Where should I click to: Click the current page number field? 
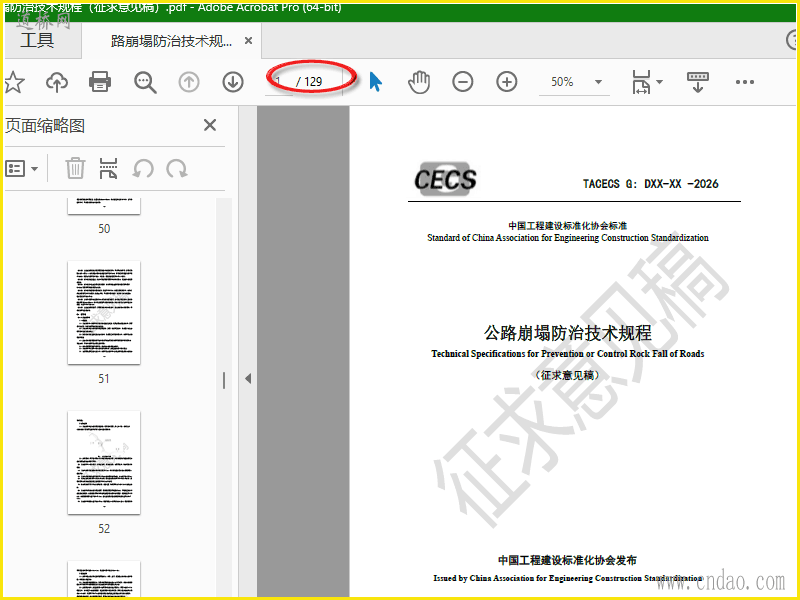coord(279,82)
